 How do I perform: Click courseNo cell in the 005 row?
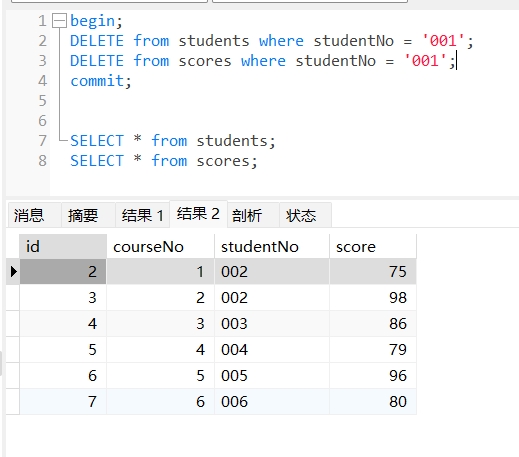[x=160, y=376]
